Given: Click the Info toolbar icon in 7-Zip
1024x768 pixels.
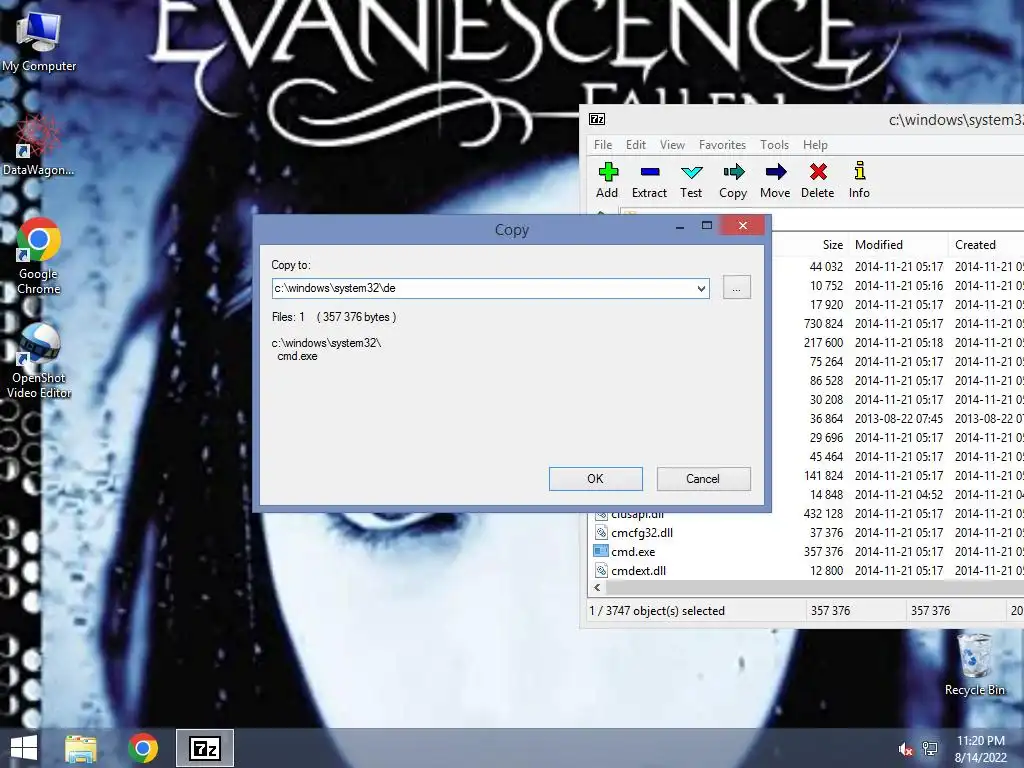Looking at the screenshot, I should (859, 180).
